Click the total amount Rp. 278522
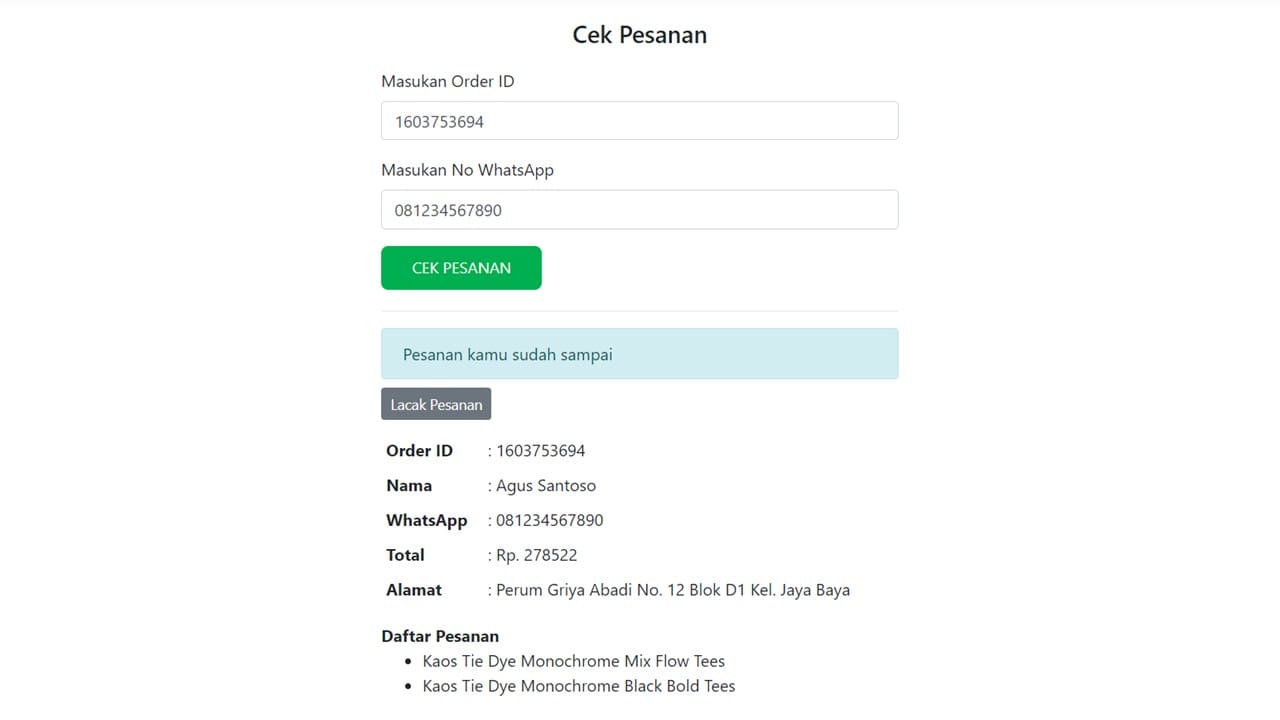The width and height of the screenshot is (1280, 720). (536, 555)
